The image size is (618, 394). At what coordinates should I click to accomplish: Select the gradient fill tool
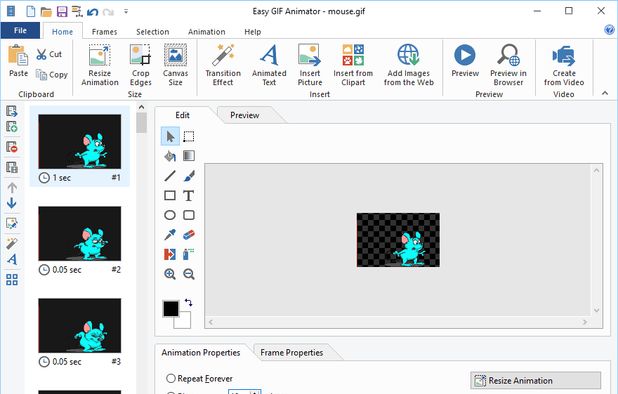click(x=189, y=156)
